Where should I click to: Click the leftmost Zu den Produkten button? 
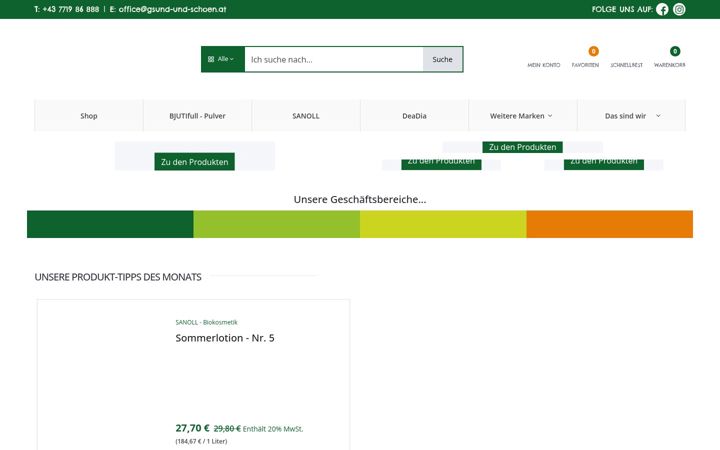click(x=195, y=162)
